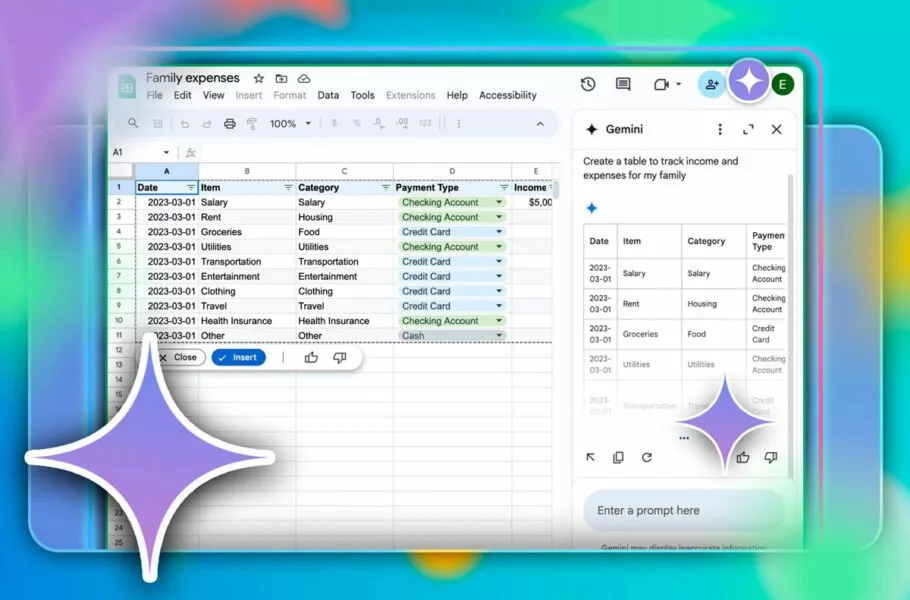Viewport: 910px width, 600px height.
Task: Copy the Gemini response
Action: point(618,457)
